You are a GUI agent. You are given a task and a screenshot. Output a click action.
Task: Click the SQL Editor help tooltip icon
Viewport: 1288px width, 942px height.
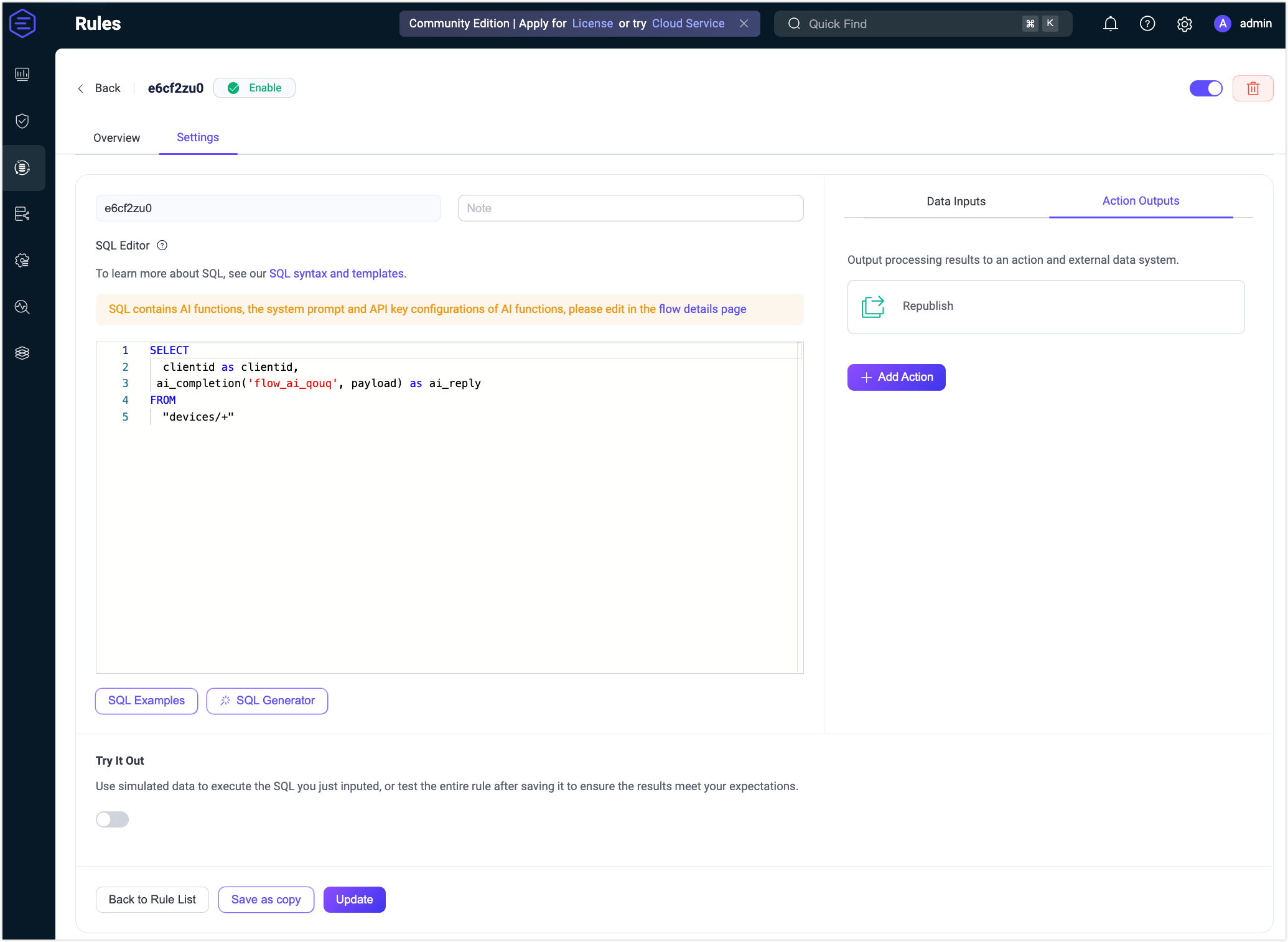point(162,245)
